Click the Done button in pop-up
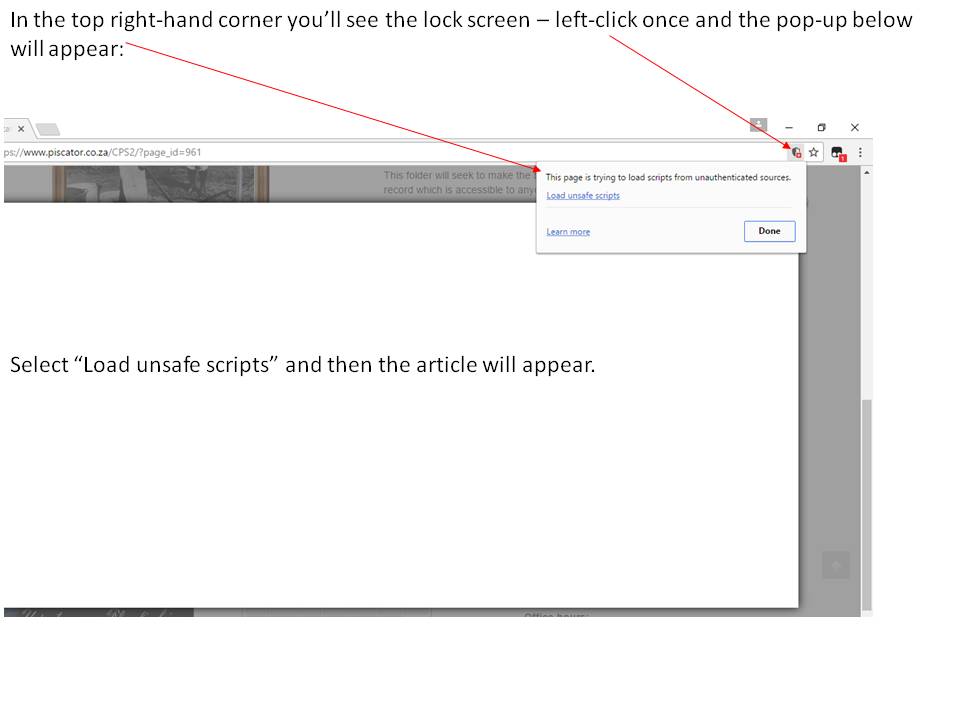Viewport: 960px width, 720px height. pos(770,231)
